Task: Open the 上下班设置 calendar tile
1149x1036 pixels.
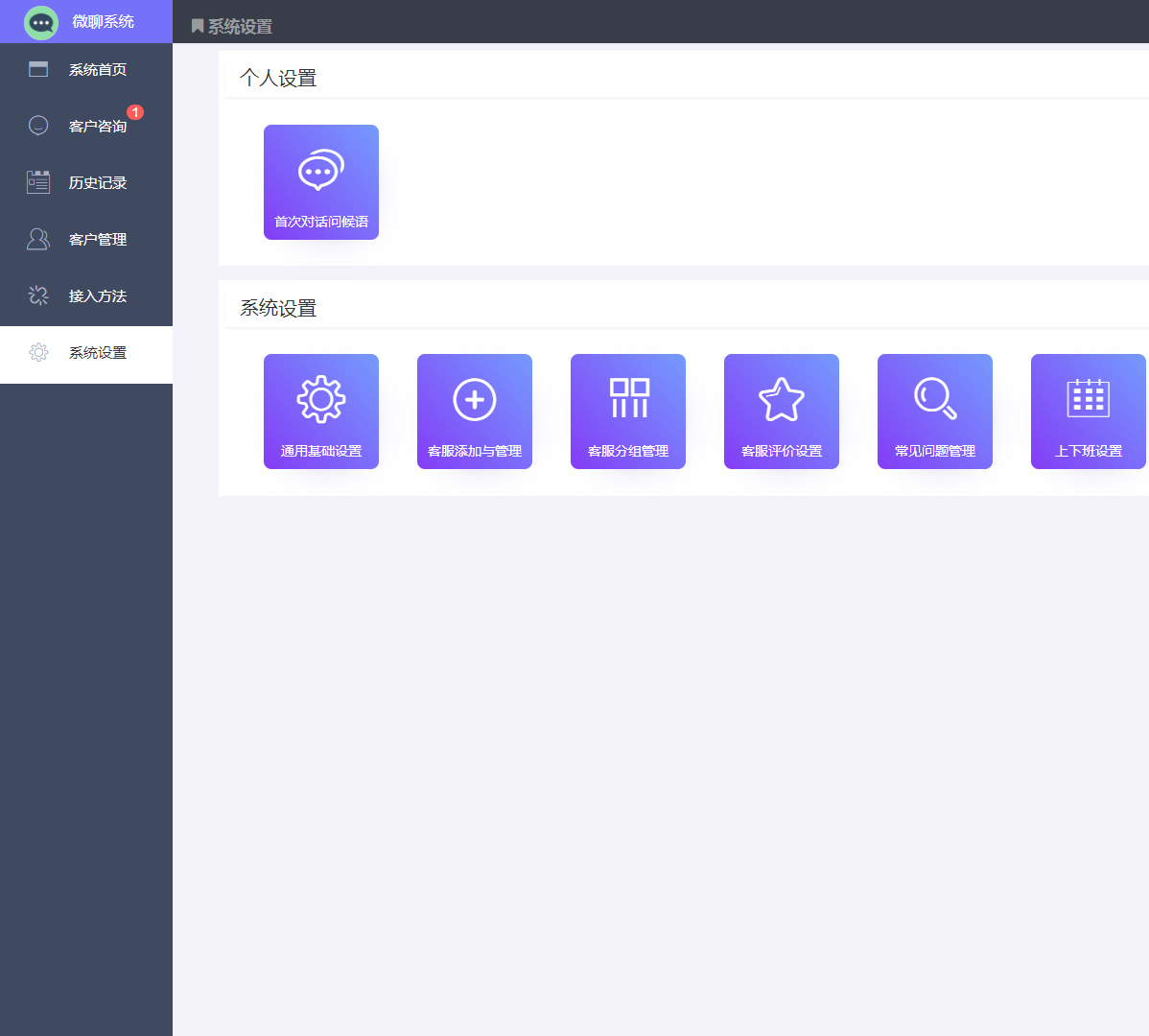Action: (x=1088, y=412)
